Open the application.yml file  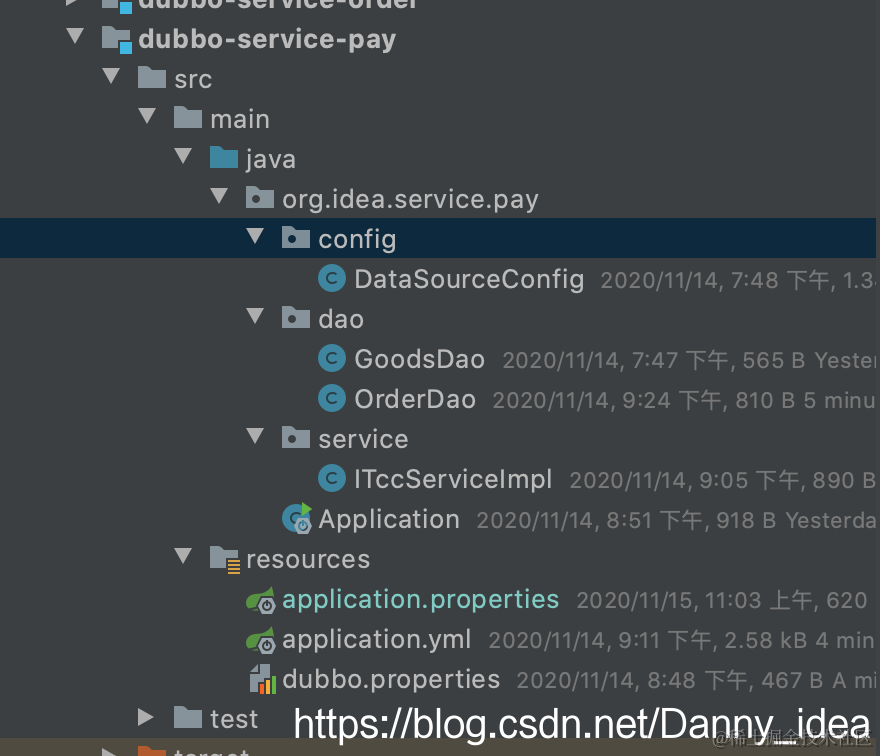point(376,640)
